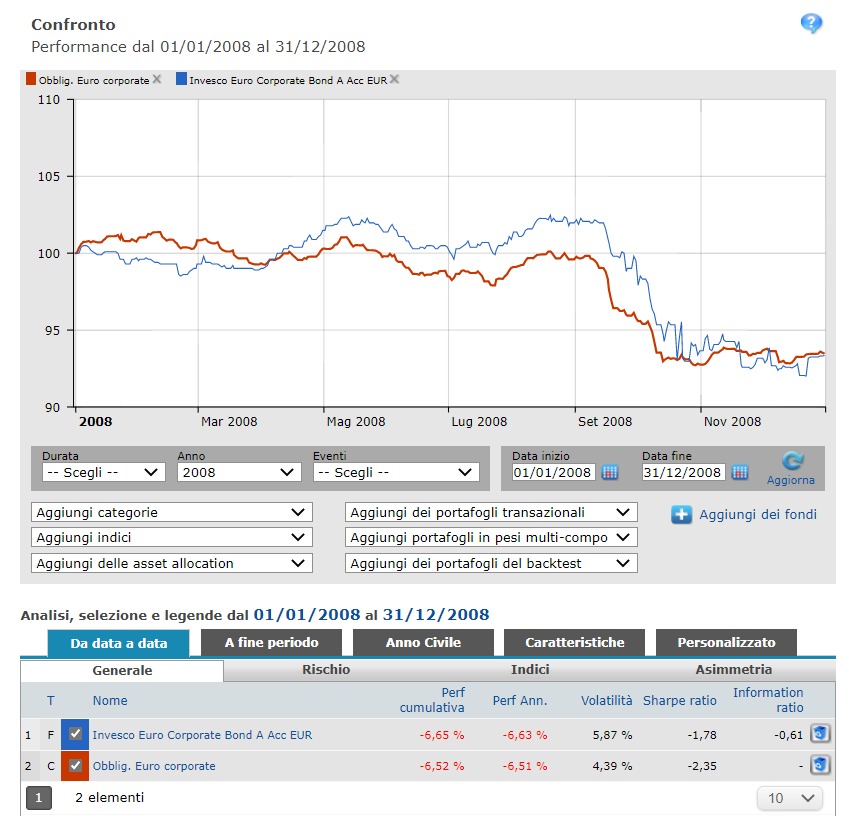Remove Obblig. Euro corporate from chart legend

(x=157, y=80)
